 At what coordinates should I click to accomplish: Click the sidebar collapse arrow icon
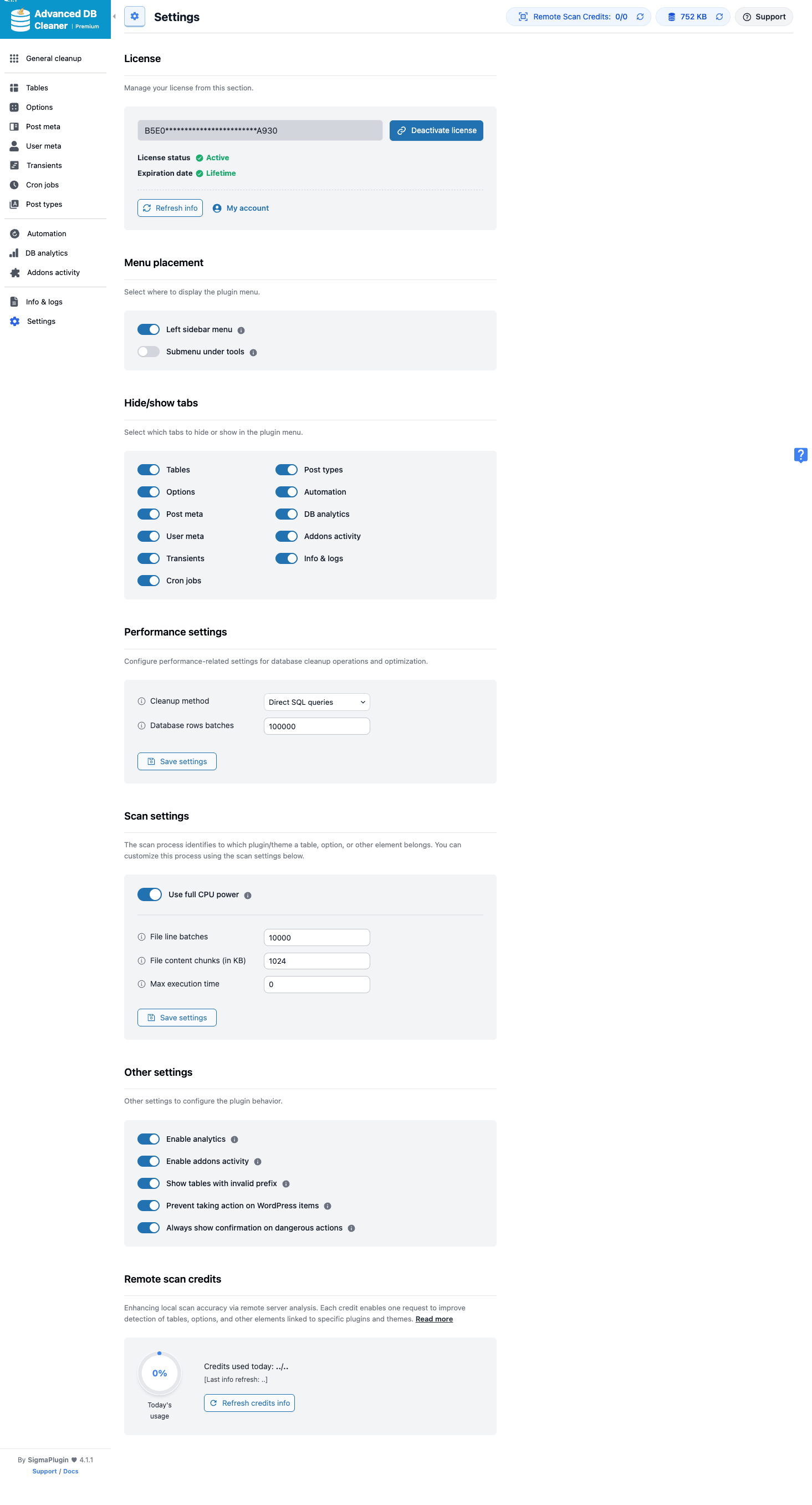tap(114, 17)
